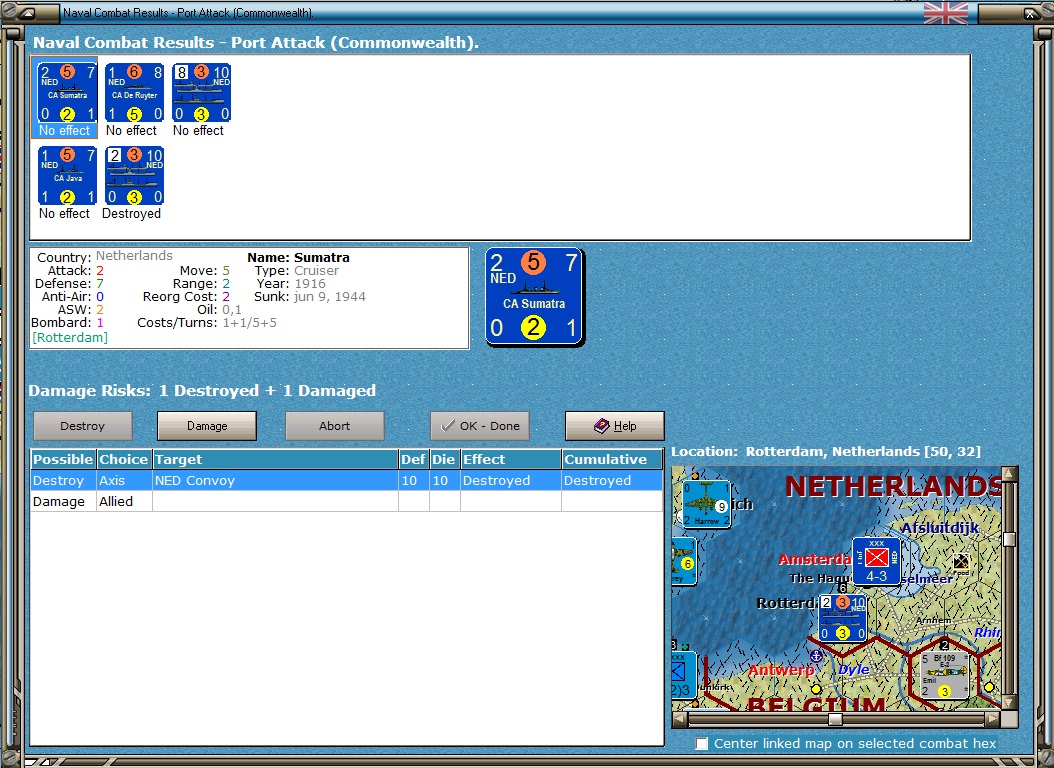Select the CA Sumatra unit counter
The image size is (1054, 768).
(67, 92)
